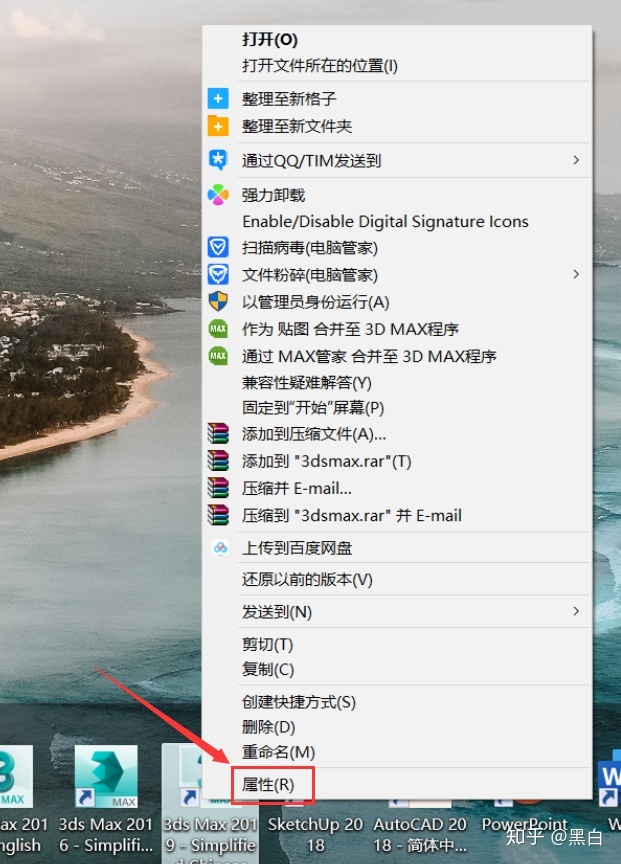Click 作为 贴图 合并至 3D MAX程序 text
The image size is (621, 864).
[350, 330]
